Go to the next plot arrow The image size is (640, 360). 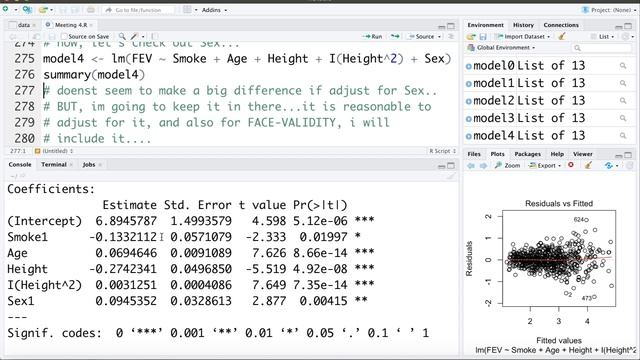pyautogui.click(x=483, y=165)
